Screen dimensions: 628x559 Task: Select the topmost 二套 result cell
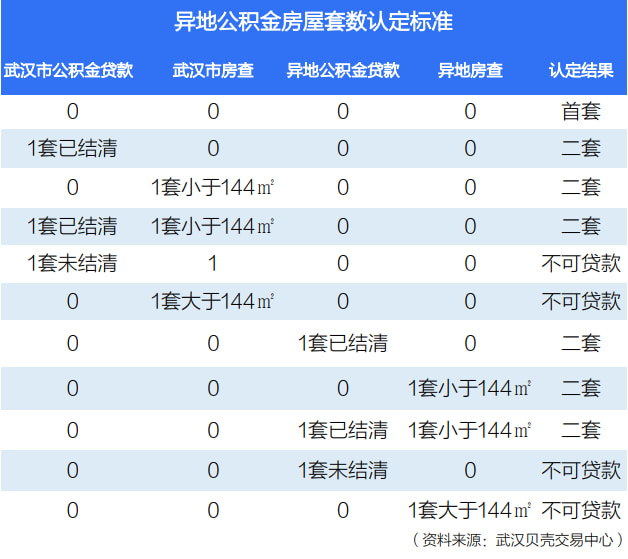coord(581,149)
